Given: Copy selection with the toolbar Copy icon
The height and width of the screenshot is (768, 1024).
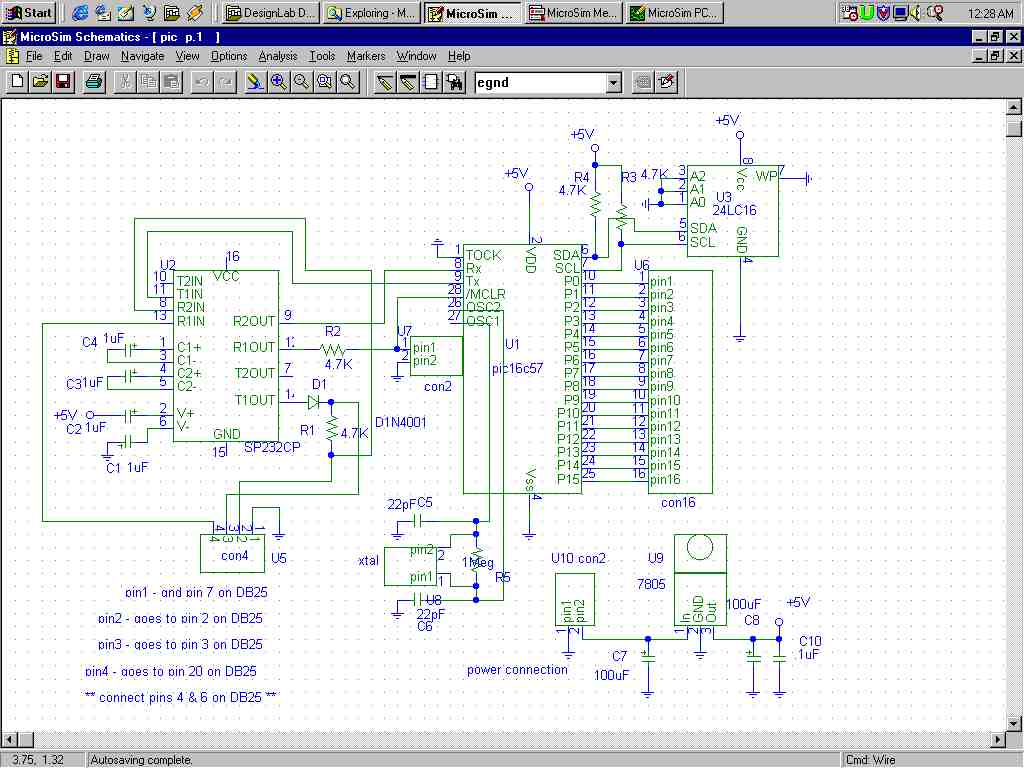Looking at the screenshot, I should (148, 82).
